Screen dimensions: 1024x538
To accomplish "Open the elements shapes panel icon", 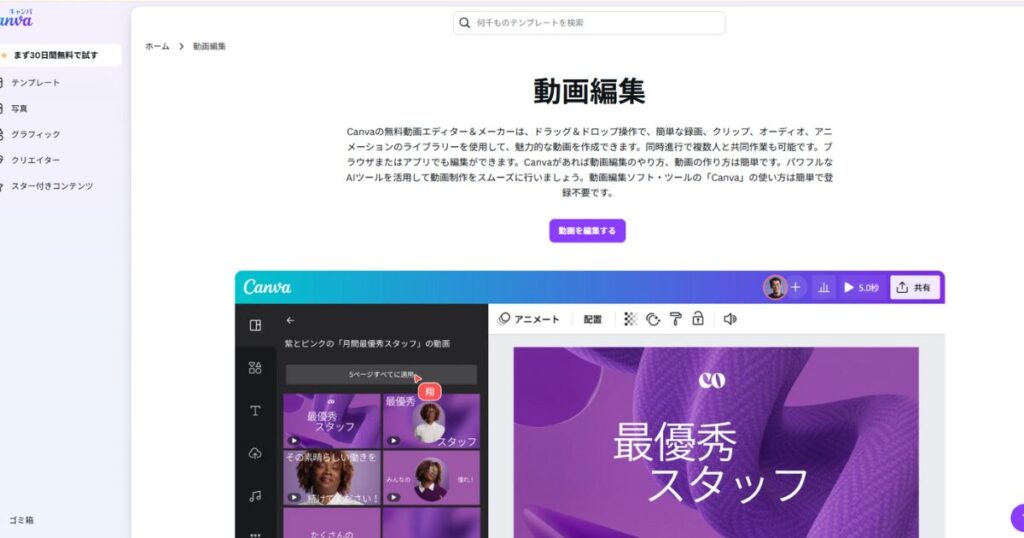I will click(x=255, y=368).
